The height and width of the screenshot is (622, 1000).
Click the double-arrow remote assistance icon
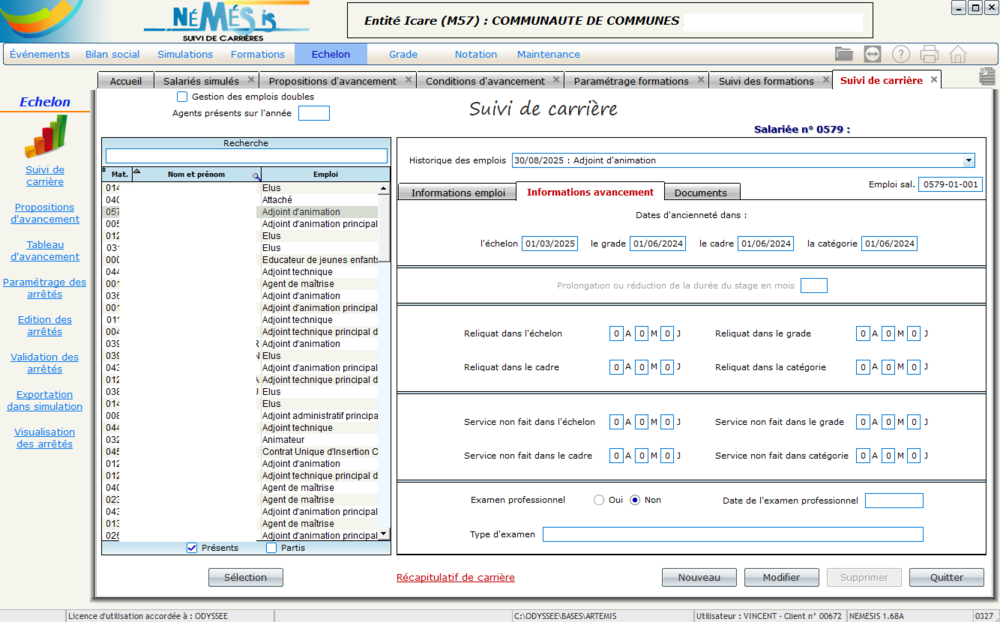click(872, 54)
